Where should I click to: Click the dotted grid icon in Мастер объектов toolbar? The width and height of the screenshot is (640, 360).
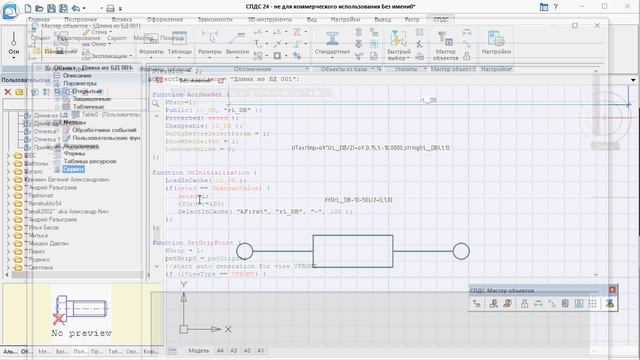coord(593,304)
